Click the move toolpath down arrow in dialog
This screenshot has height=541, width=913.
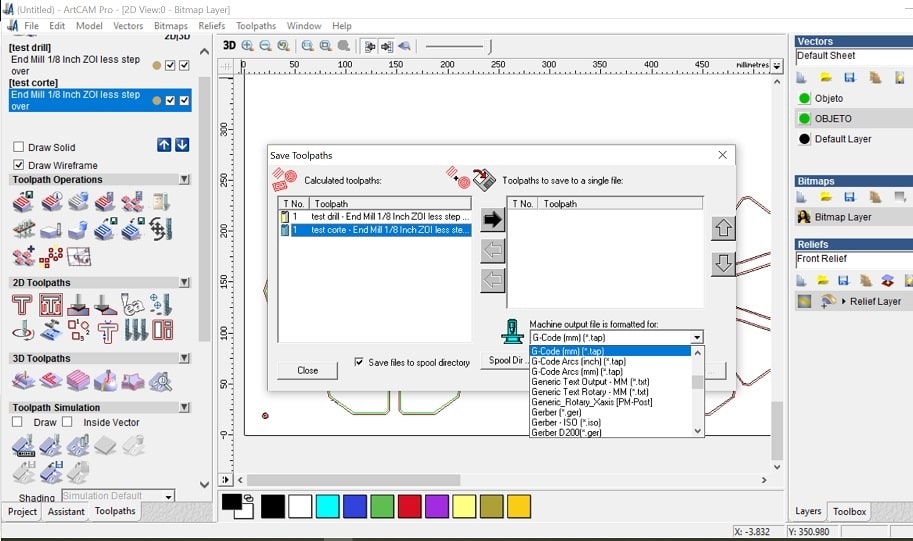click(x=723, y=264)
